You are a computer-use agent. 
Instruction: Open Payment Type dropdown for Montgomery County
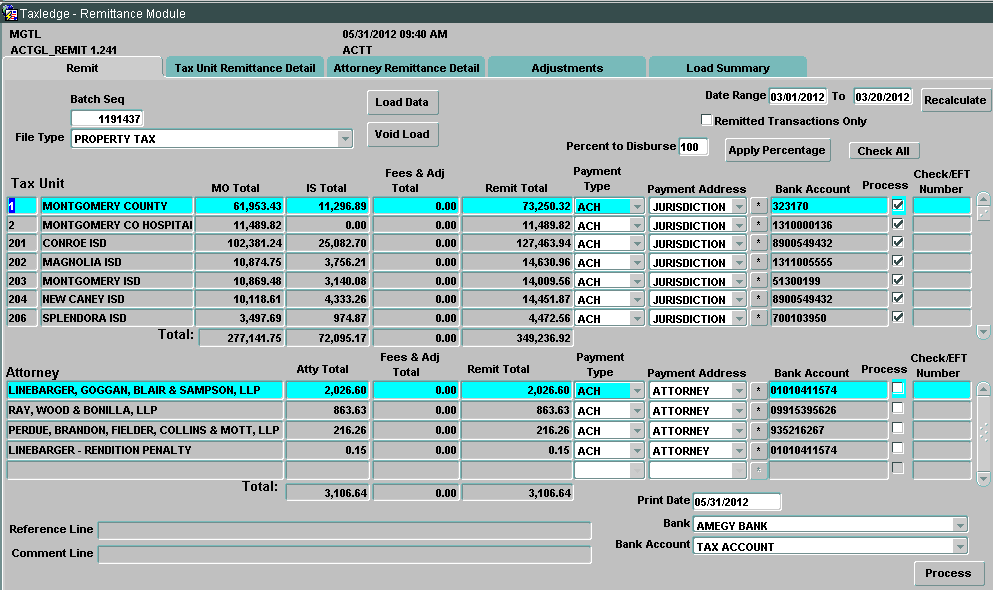[x=637, y=207]
